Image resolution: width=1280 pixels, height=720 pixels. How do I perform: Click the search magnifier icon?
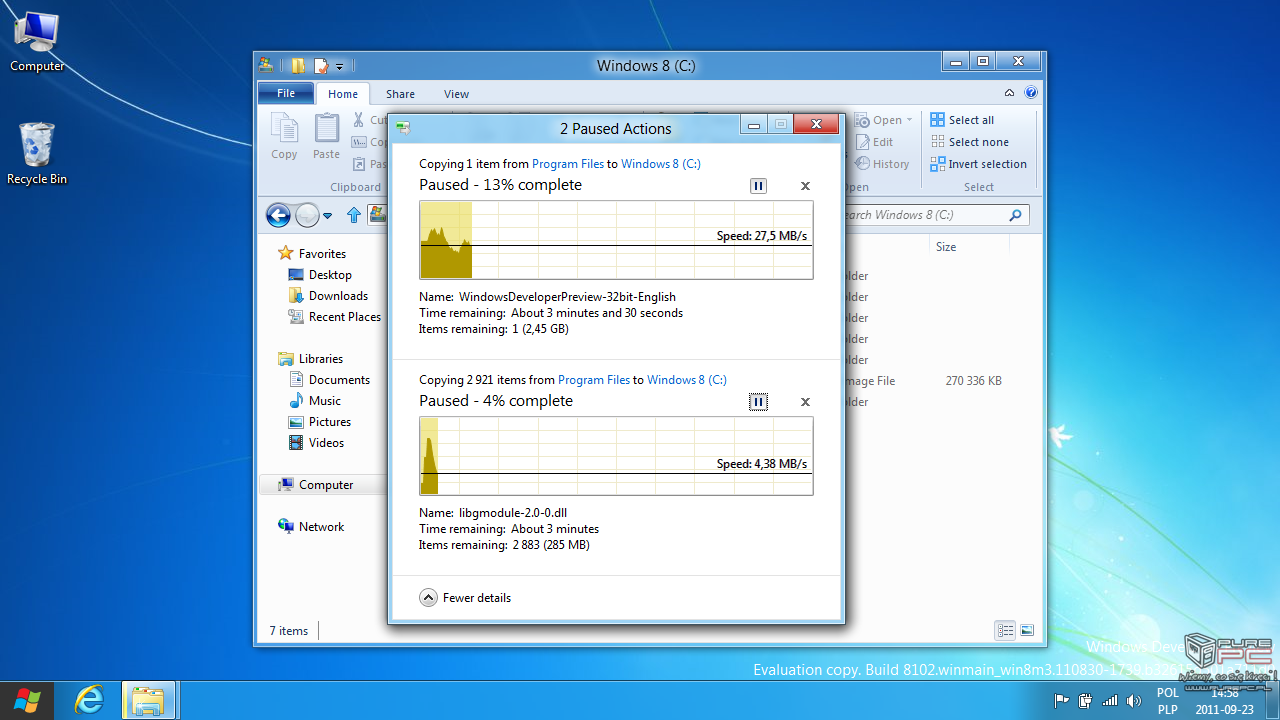pyautogui.click(x=1015, y=215)
